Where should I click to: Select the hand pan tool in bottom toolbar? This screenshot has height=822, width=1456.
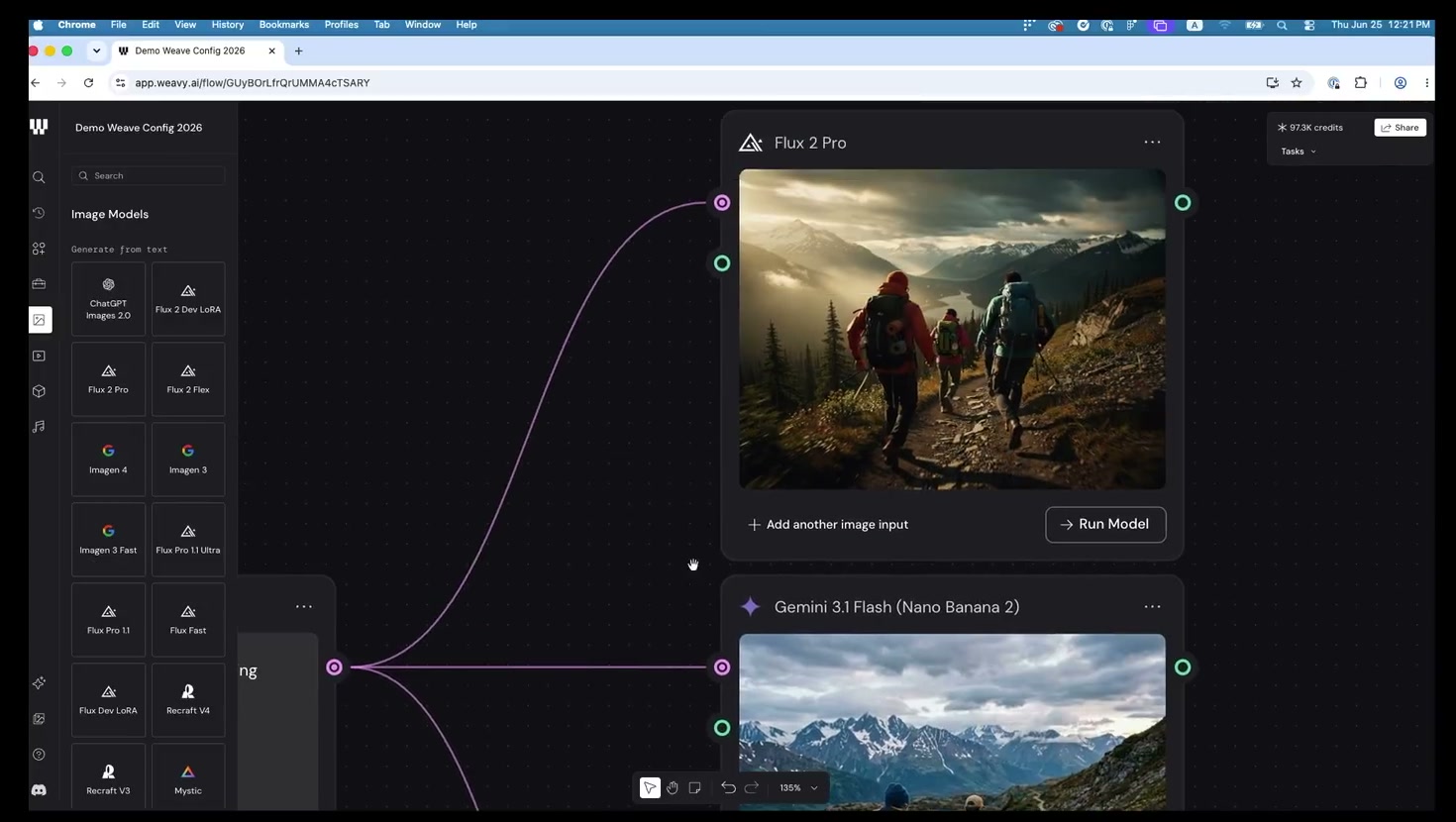[x=673, y=788]
